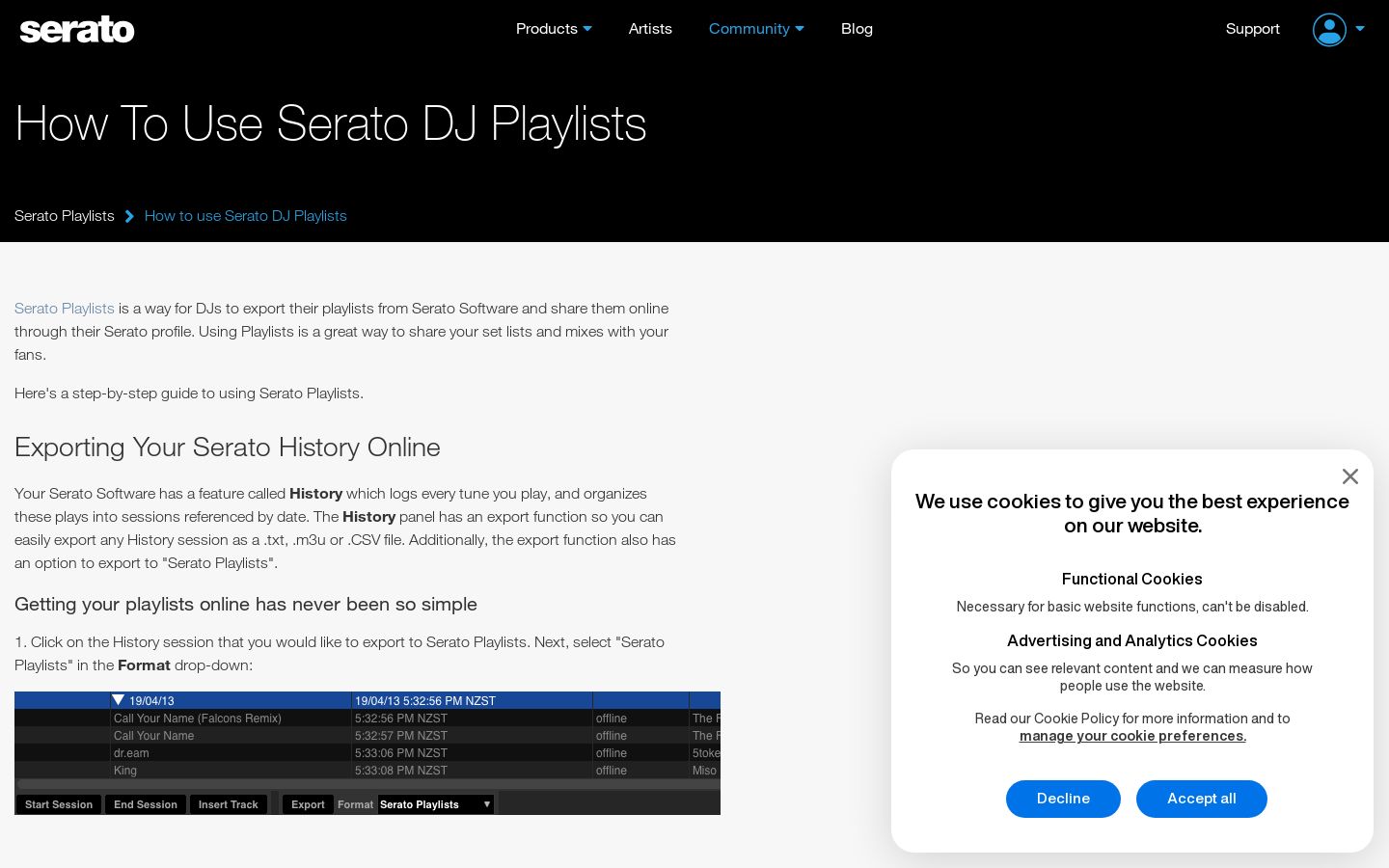This screenshot has width=1389, height=868.
Task: Click the 'Exporting Your Serato History Online' heading
Action: click(x=227, y=448)
